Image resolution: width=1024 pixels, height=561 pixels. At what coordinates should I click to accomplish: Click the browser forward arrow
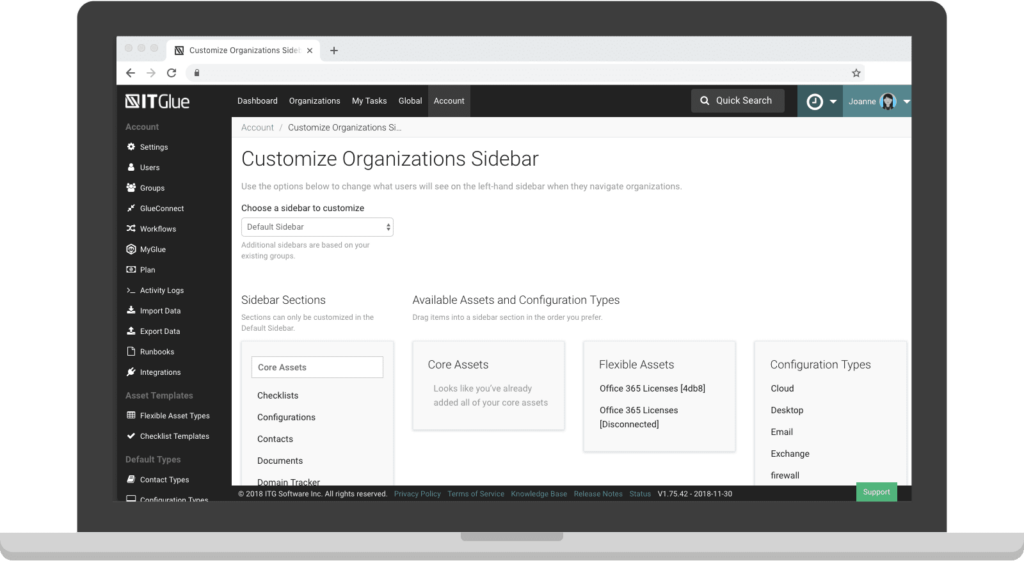coord(151,73)
